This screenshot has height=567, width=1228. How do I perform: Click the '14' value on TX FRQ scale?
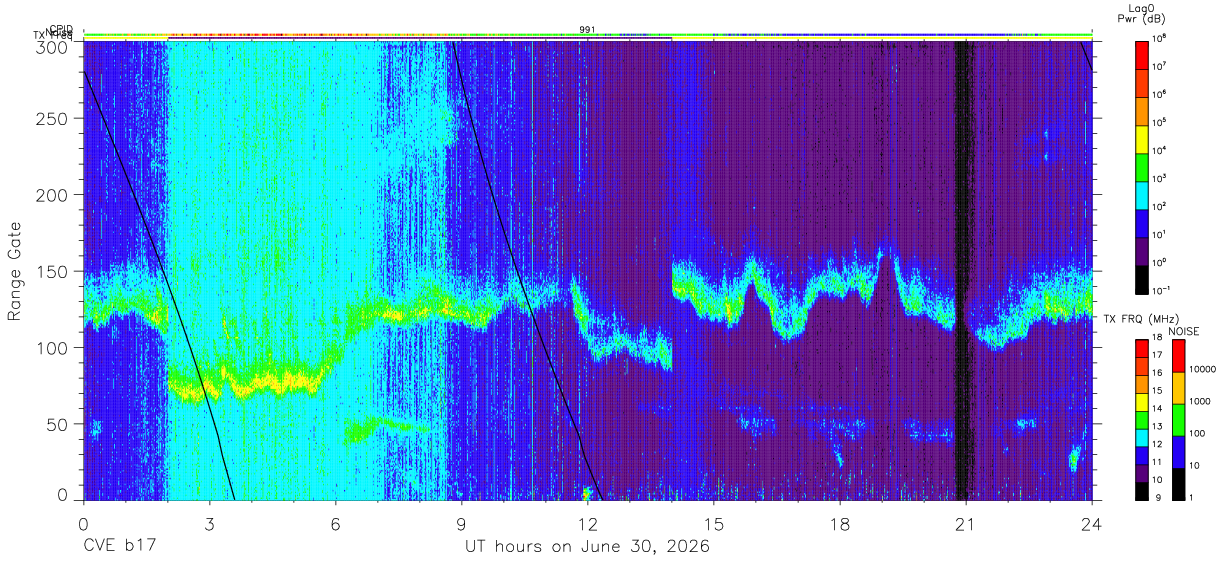pyautogui.click(x=1156, y=409)
